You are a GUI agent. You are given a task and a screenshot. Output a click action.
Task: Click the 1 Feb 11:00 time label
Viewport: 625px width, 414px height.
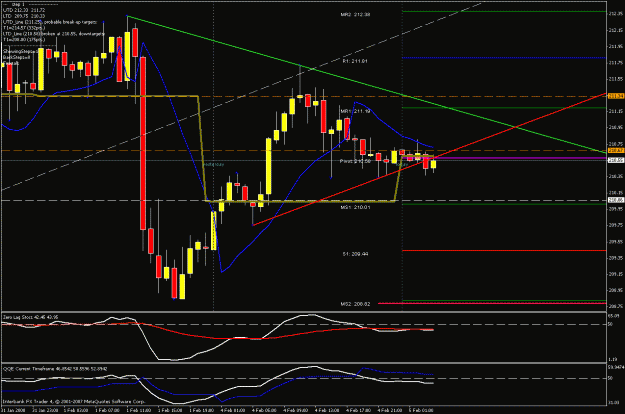point(139,410)
